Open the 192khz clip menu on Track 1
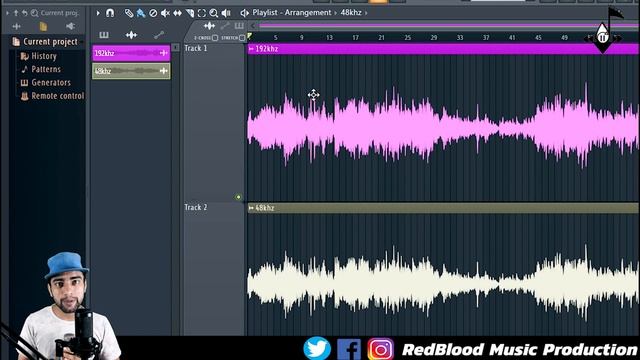 tap(251, 49)
